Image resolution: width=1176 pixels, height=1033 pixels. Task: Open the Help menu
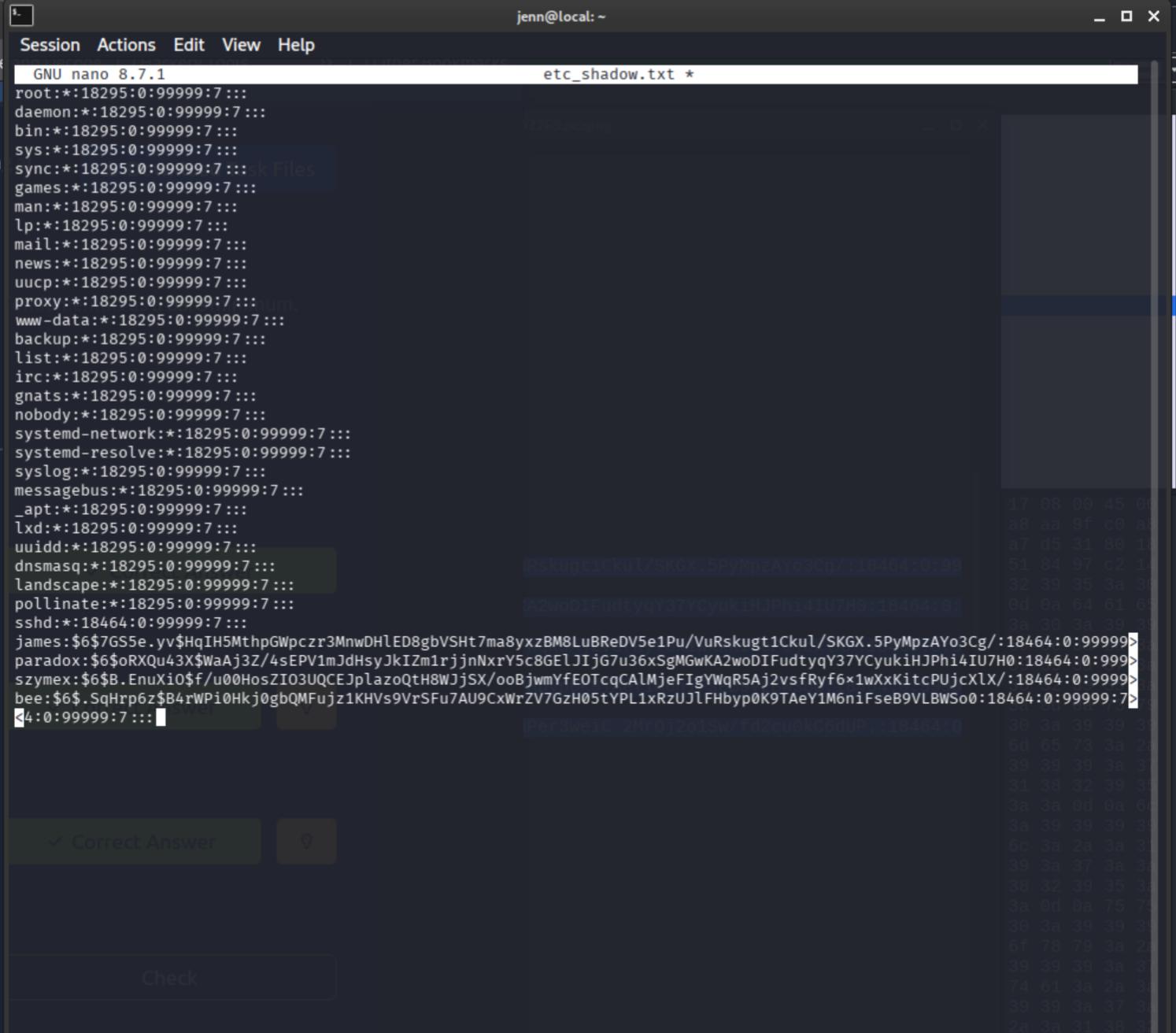[x=296, y=45]
